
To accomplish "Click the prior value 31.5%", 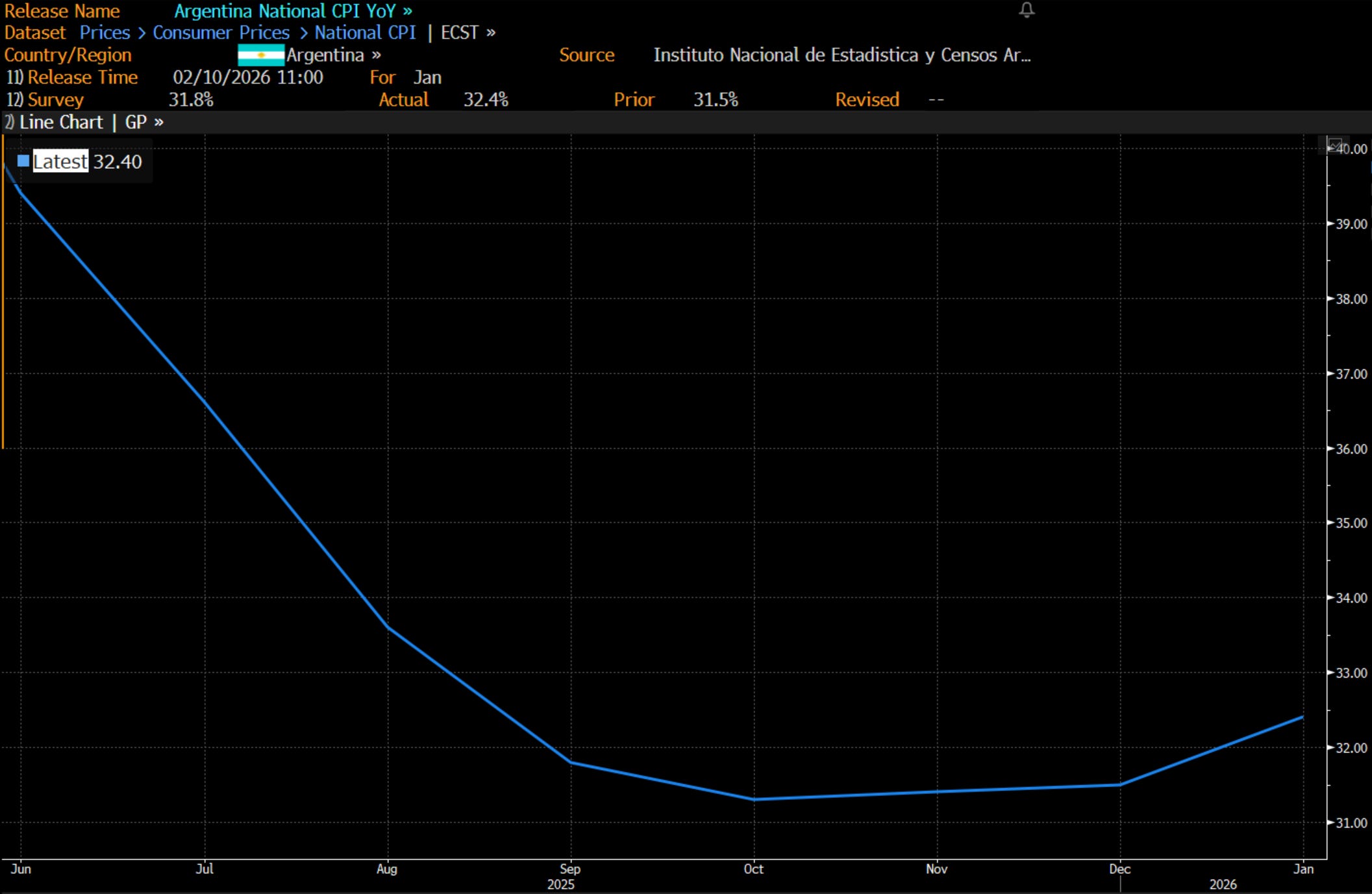I will point(716,99).
